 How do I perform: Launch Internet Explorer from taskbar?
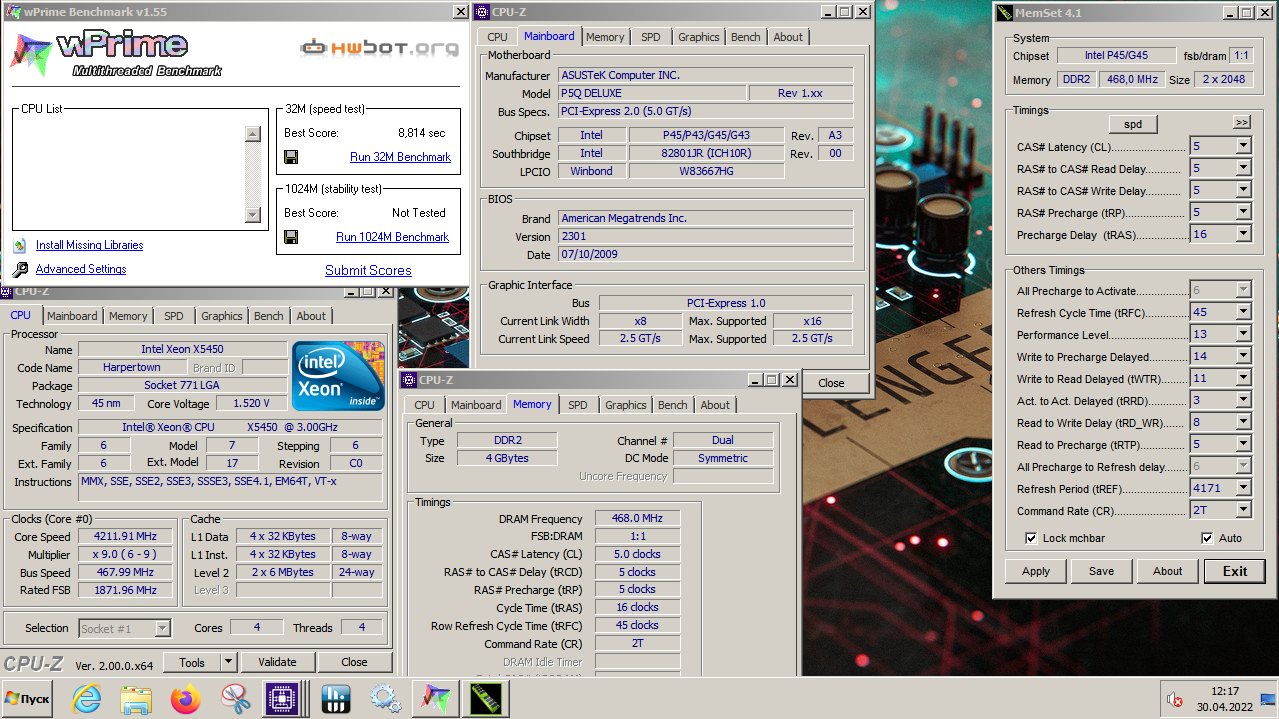[x=87, y=698]
